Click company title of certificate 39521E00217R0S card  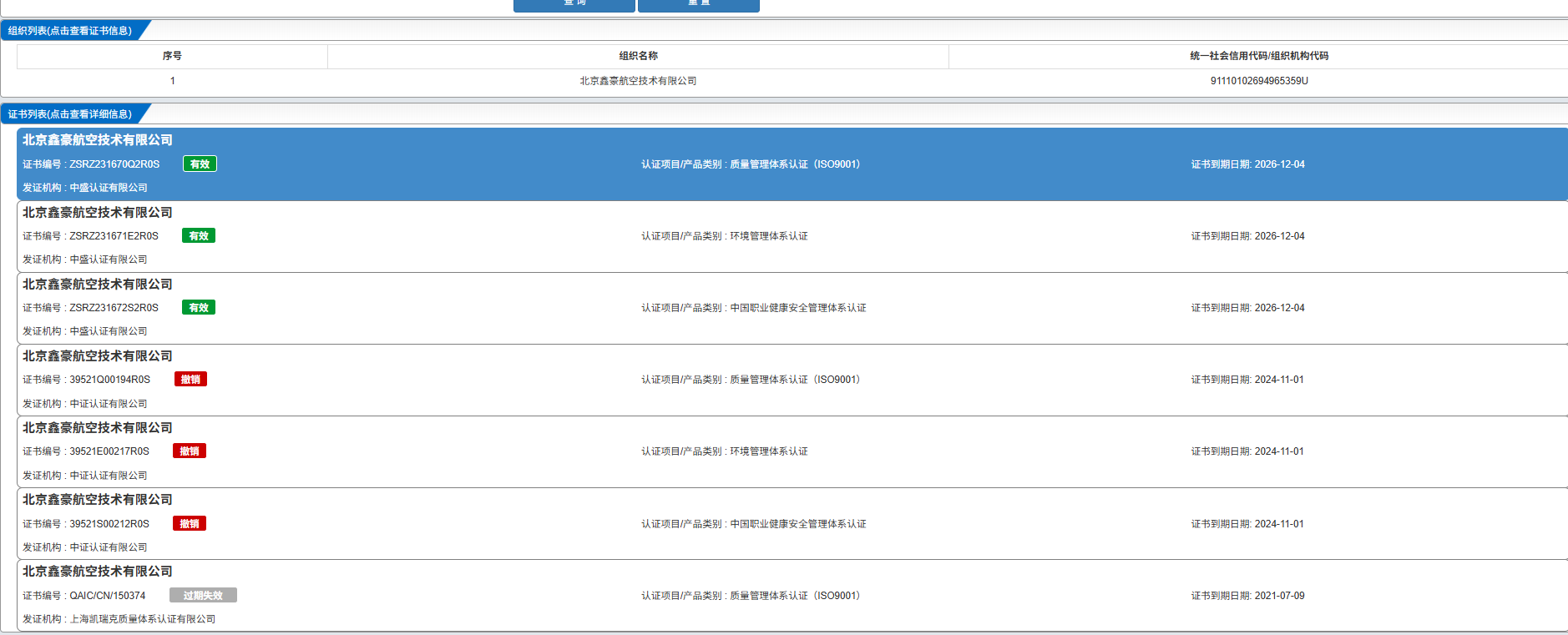point(98,428)
